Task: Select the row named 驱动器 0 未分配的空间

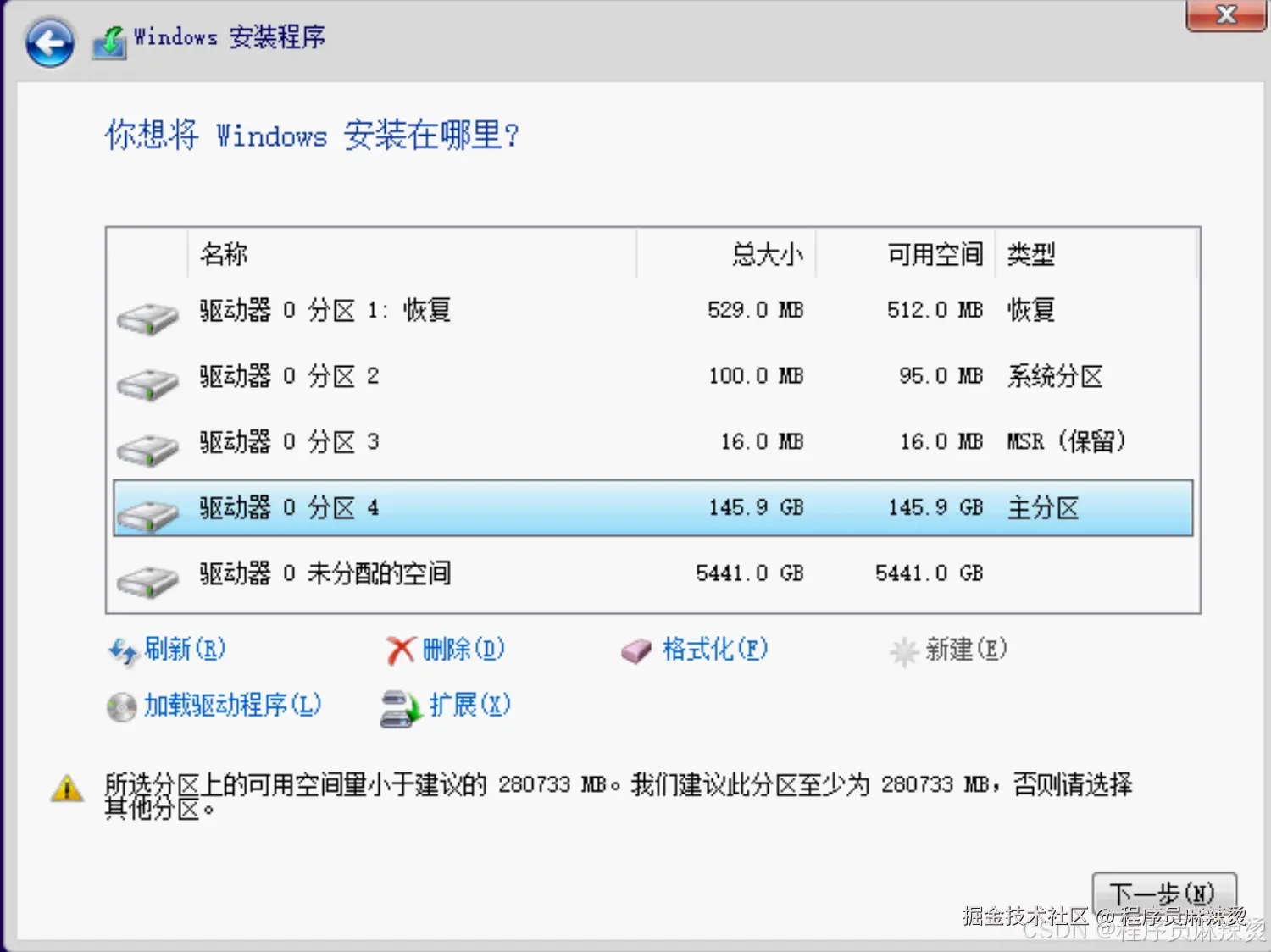Action: coord(653,574)
